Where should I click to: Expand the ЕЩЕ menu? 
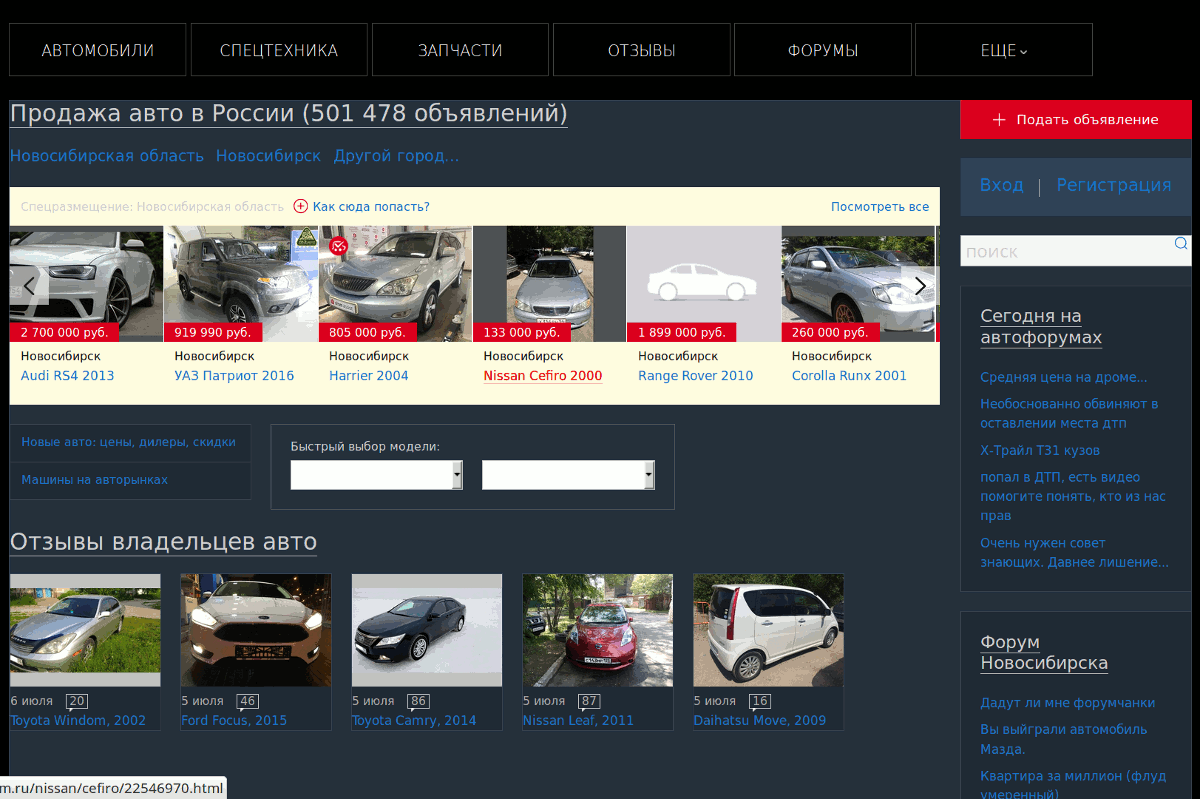[x=1004, y=50]
